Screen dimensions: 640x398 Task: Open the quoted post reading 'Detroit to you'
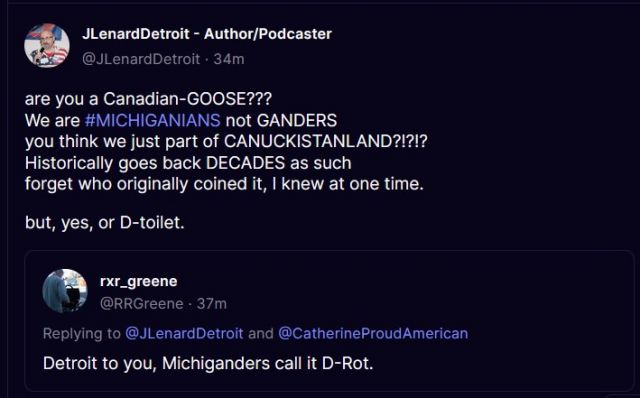tap(329, 320)
